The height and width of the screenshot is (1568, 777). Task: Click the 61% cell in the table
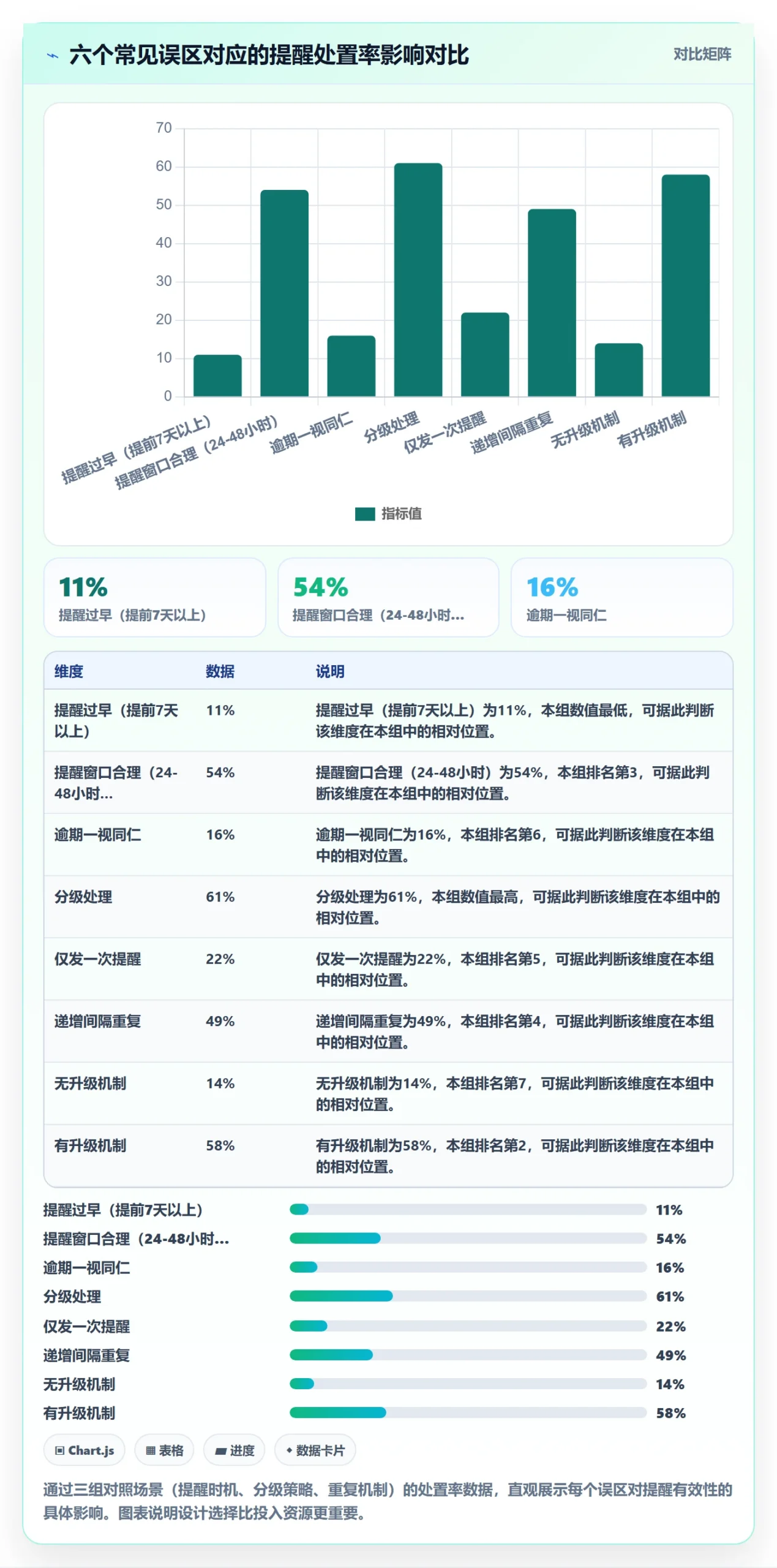pyautogui.click(x=220, y=897)
